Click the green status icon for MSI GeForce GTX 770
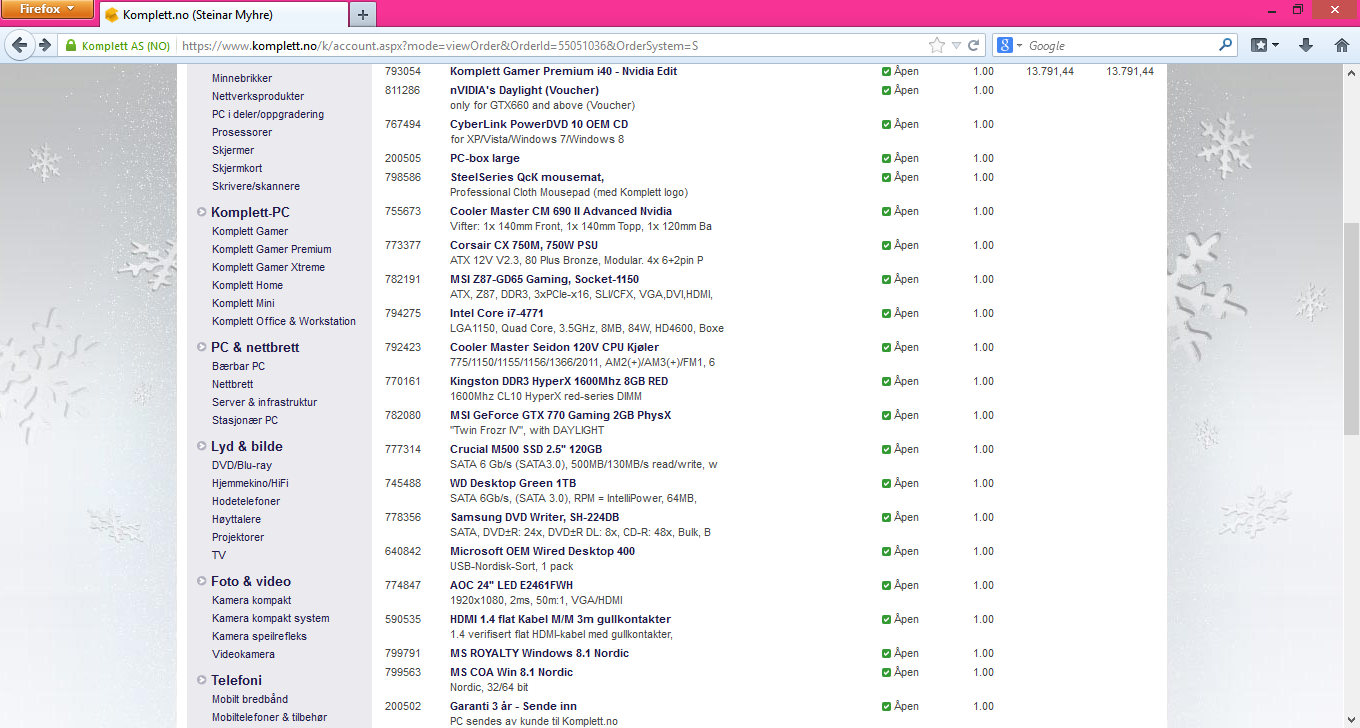 [x=887, y=416]
